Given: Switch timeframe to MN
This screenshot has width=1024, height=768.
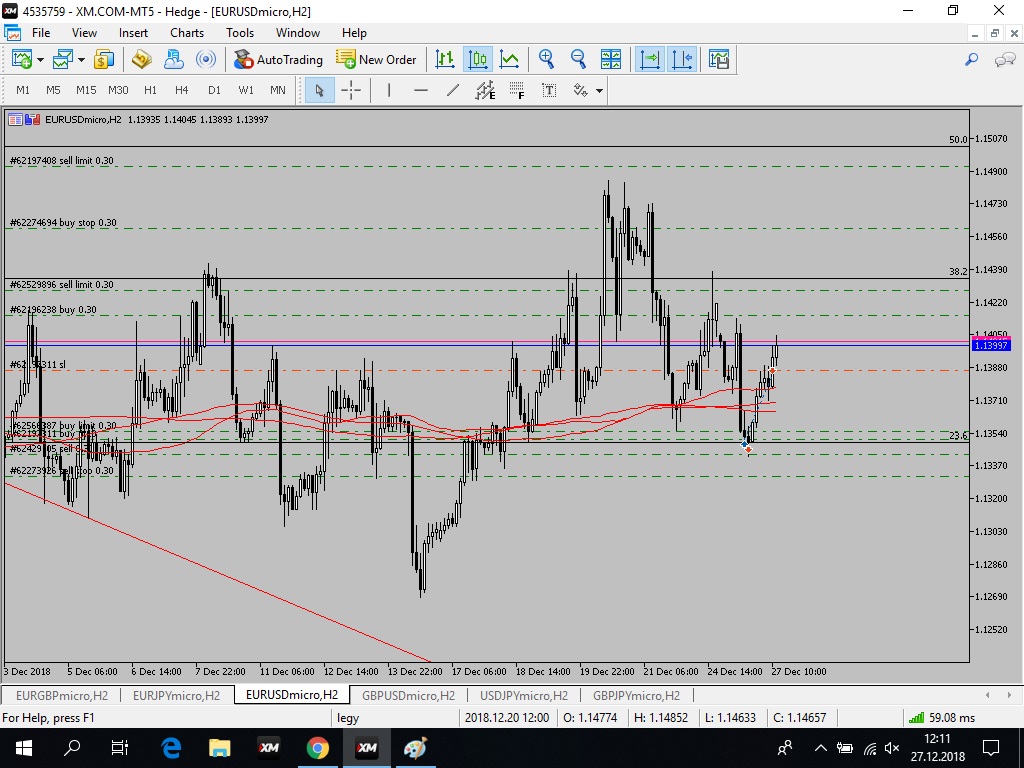Looking at the screenshot, I should click(x=278, y=90).
